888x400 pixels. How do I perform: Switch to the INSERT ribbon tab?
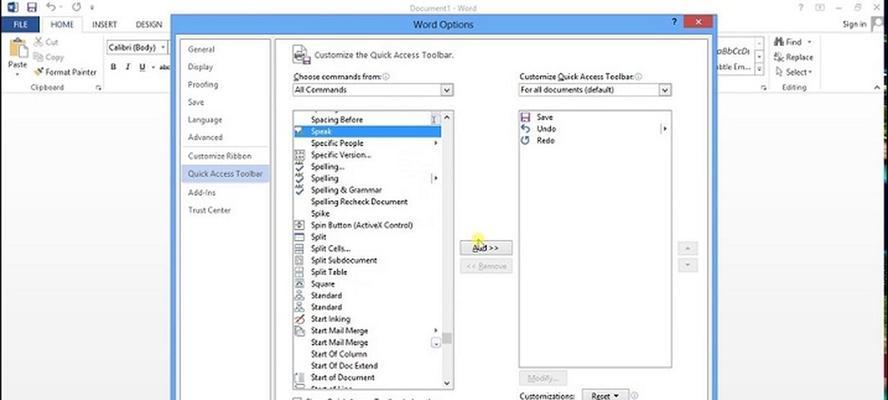click(x=104, y=24)
